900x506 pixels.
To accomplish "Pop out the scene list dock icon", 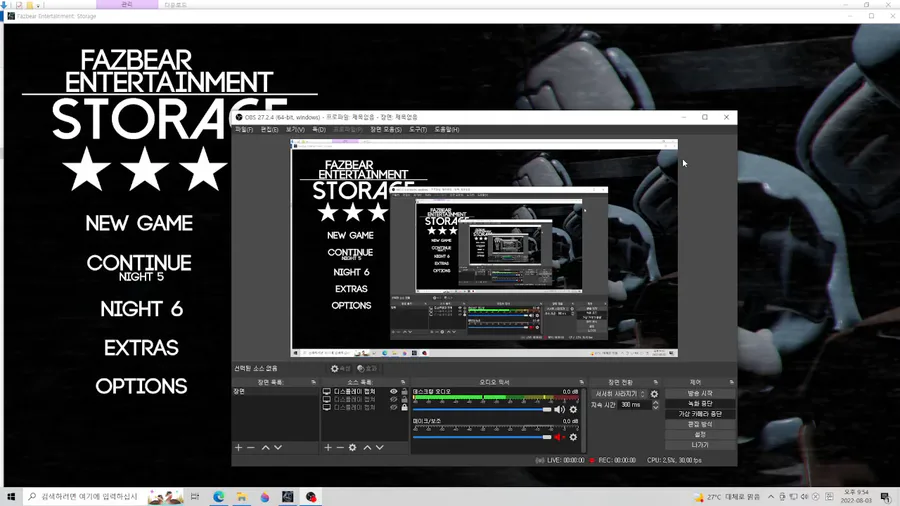I will (x=313, y=382).
